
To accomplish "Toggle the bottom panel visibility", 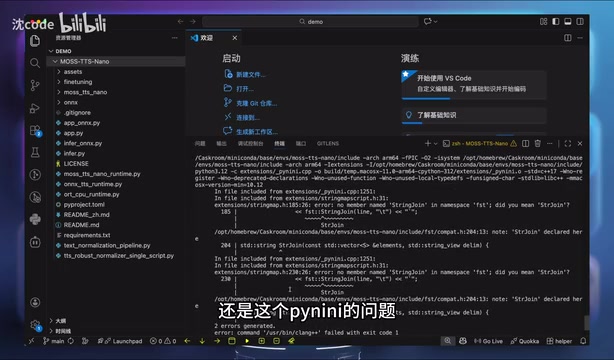I will [568, 22].
